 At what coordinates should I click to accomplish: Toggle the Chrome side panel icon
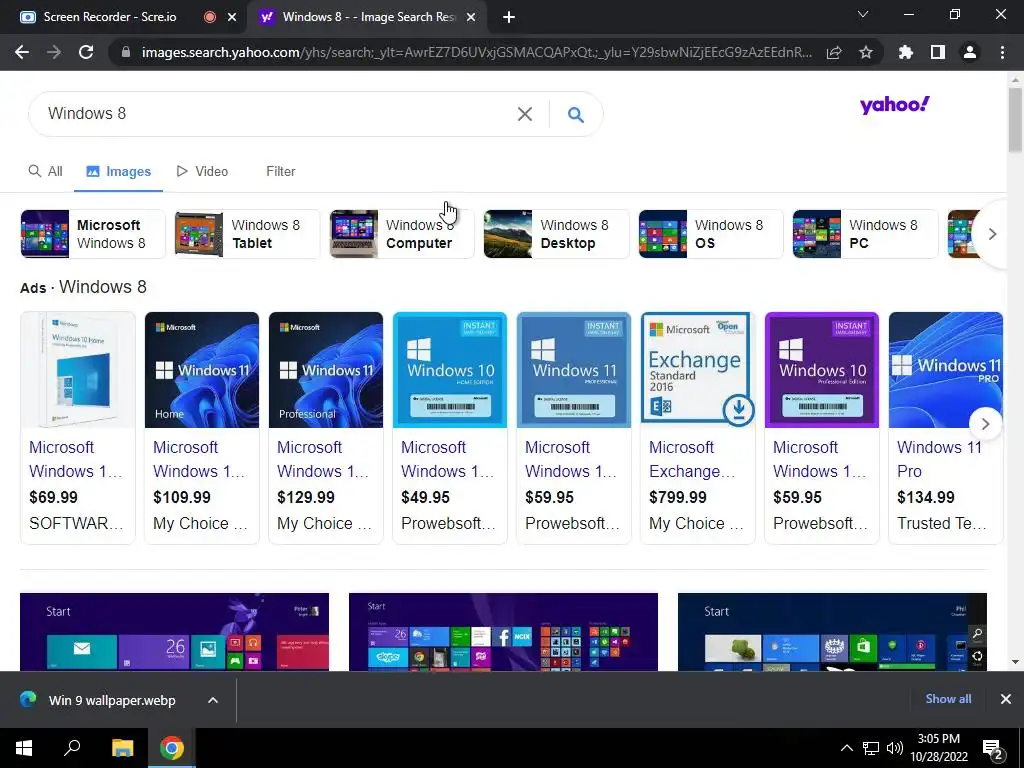point(938,52)
